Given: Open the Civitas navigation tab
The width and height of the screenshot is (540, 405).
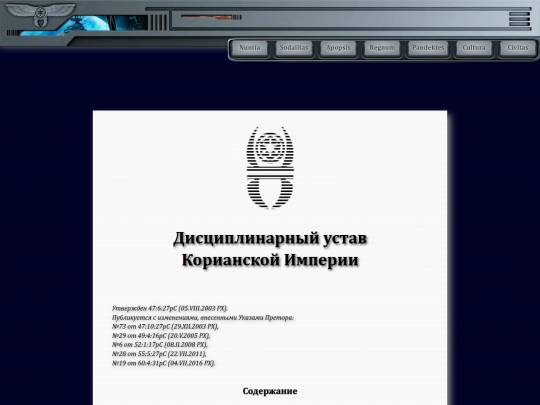Looking at the screenshot, I should (x=518, y=48).
